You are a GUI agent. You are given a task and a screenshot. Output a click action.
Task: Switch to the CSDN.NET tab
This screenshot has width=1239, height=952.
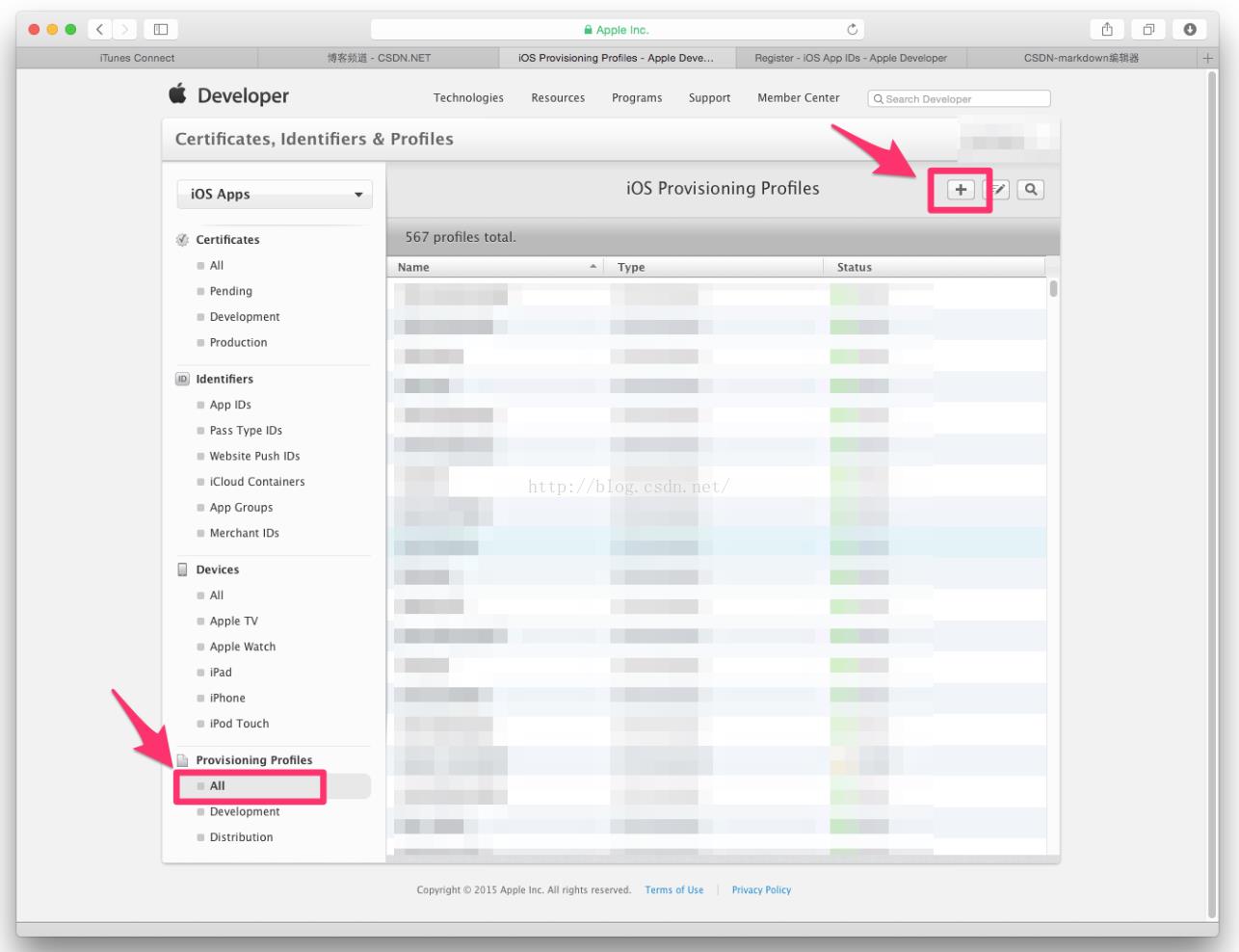point(379,58)
